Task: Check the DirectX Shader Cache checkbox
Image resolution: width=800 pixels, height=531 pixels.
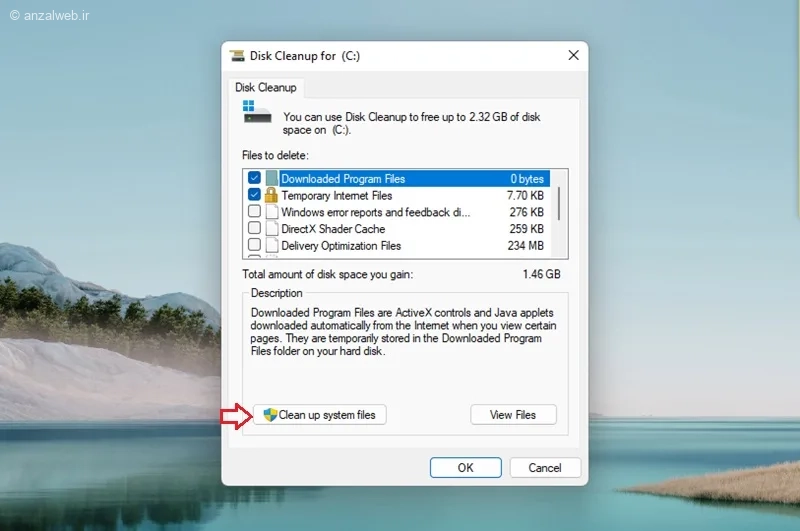Action: tap(254, 227)
